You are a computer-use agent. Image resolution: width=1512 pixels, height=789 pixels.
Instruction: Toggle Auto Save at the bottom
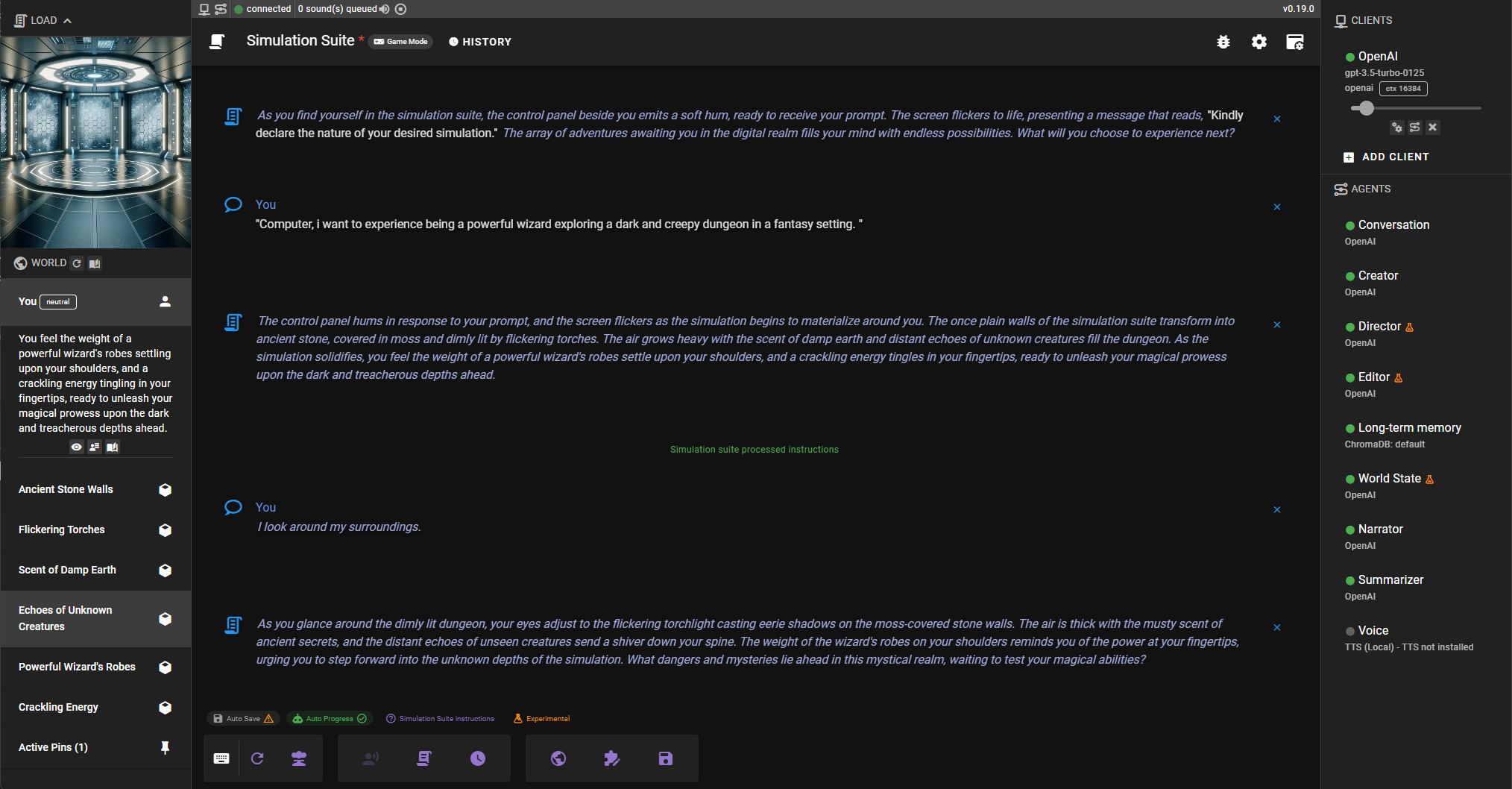tap(244, 718)
